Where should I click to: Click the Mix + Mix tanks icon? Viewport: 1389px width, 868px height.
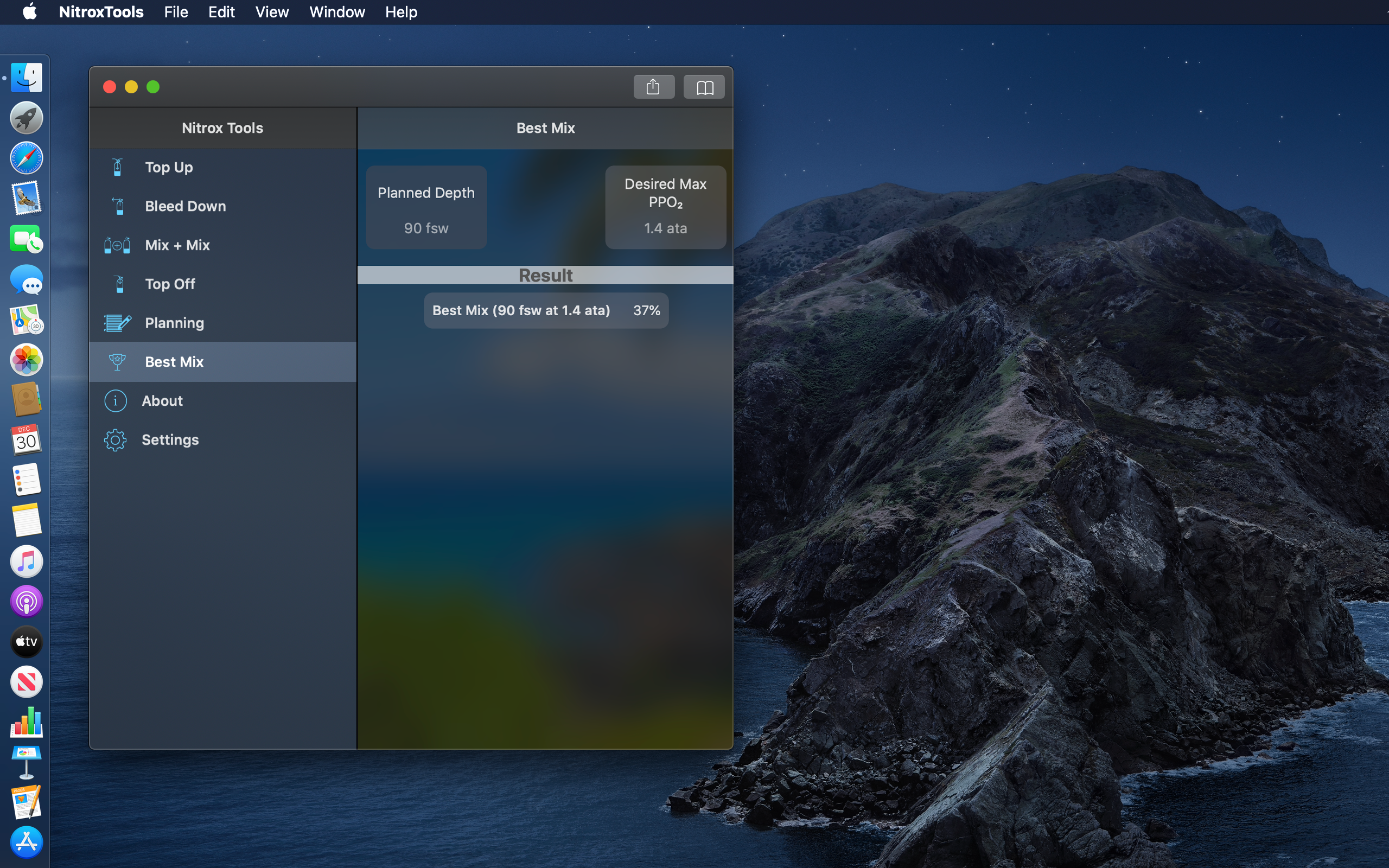point(117,245)
